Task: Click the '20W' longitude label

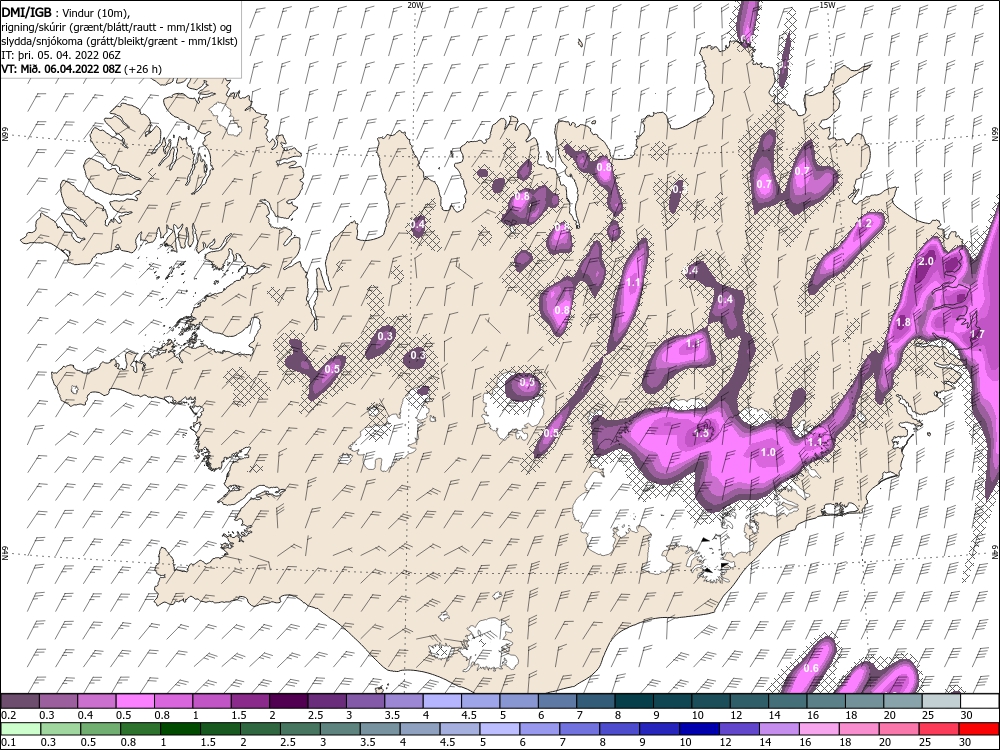Action: tap(415, 4)
